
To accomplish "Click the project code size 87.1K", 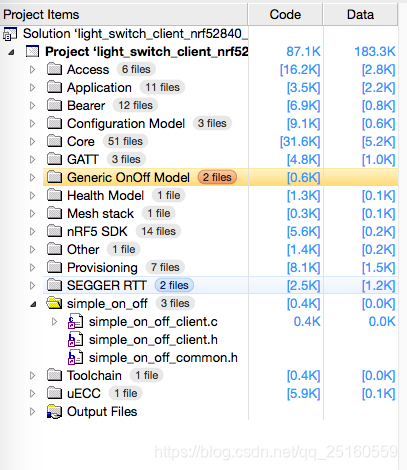I will coord(303,52).
